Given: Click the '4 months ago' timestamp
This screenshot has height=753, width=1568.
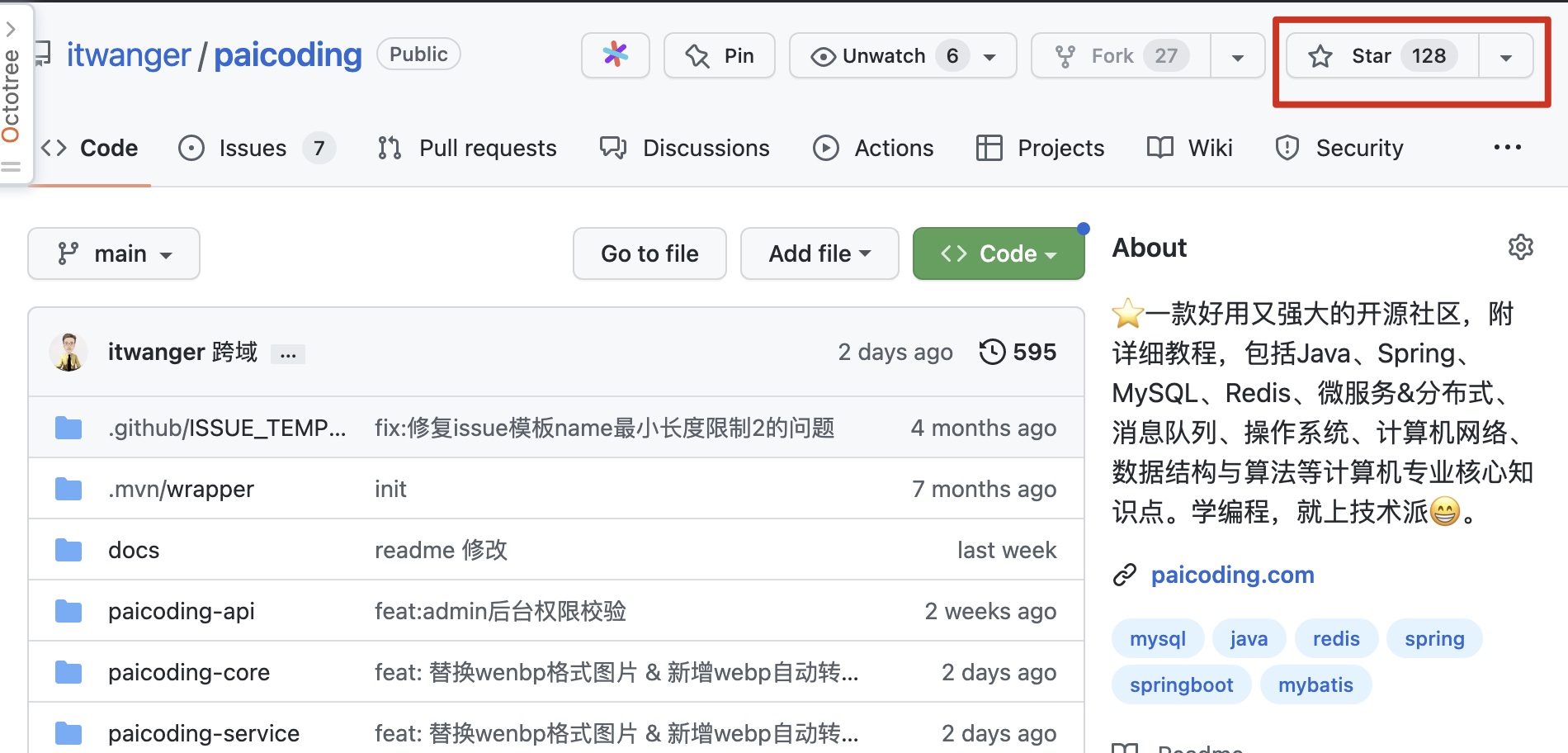Looking at the screenshot, I should [x=984, y=428].
